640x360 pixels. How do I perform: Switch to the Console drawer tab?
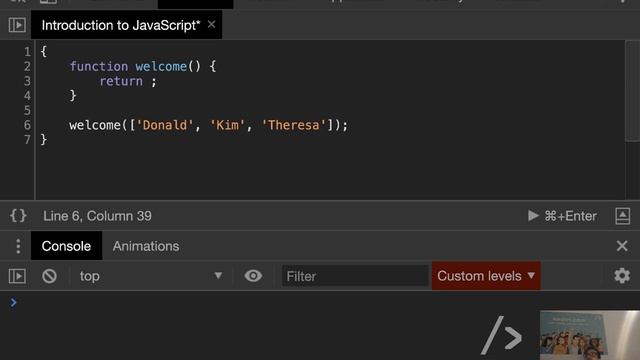point(67,246)
